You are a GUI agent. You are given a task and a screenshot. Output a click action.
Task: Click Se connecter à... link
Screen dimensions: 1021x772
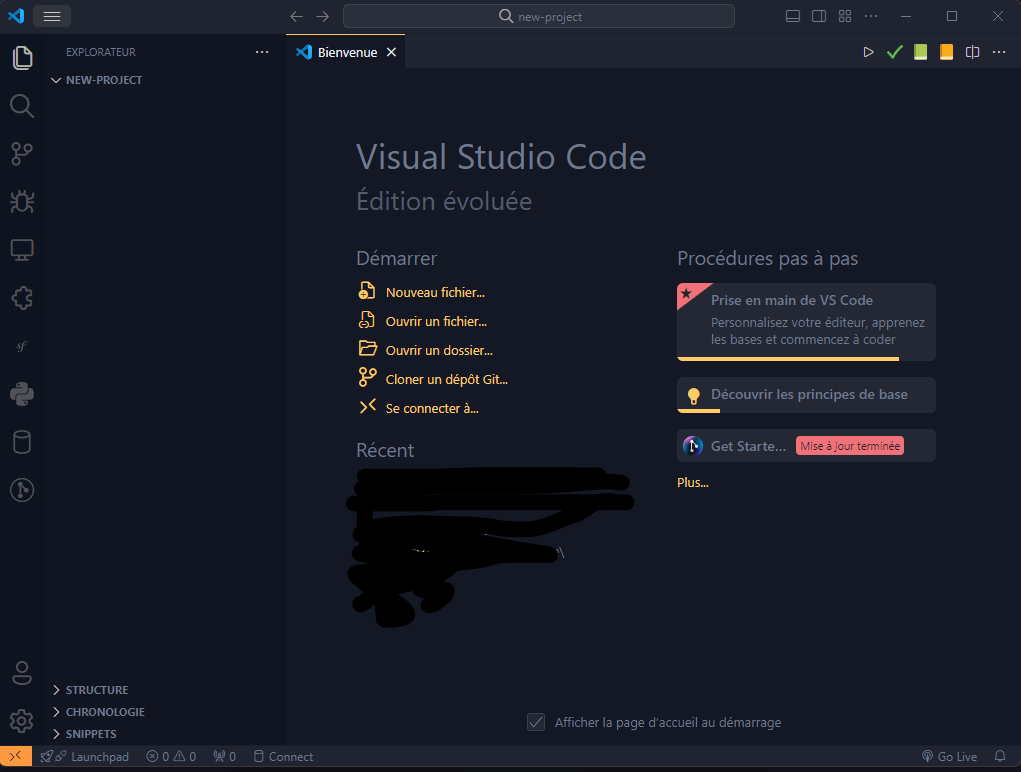click(x=432, y=409)
